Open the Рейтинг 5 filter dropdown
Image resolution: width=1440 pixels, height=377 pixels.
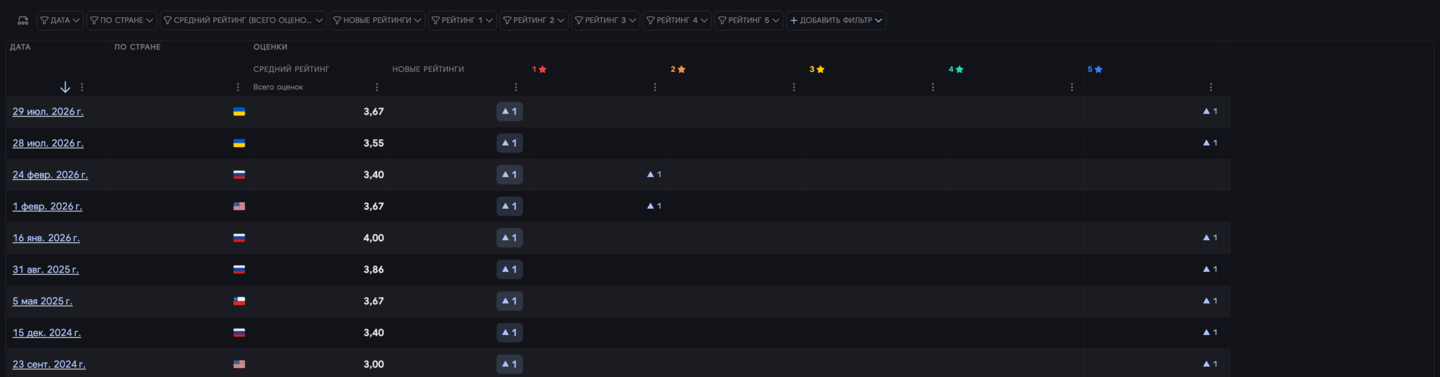pyautogui.click(x=749, y=20)
